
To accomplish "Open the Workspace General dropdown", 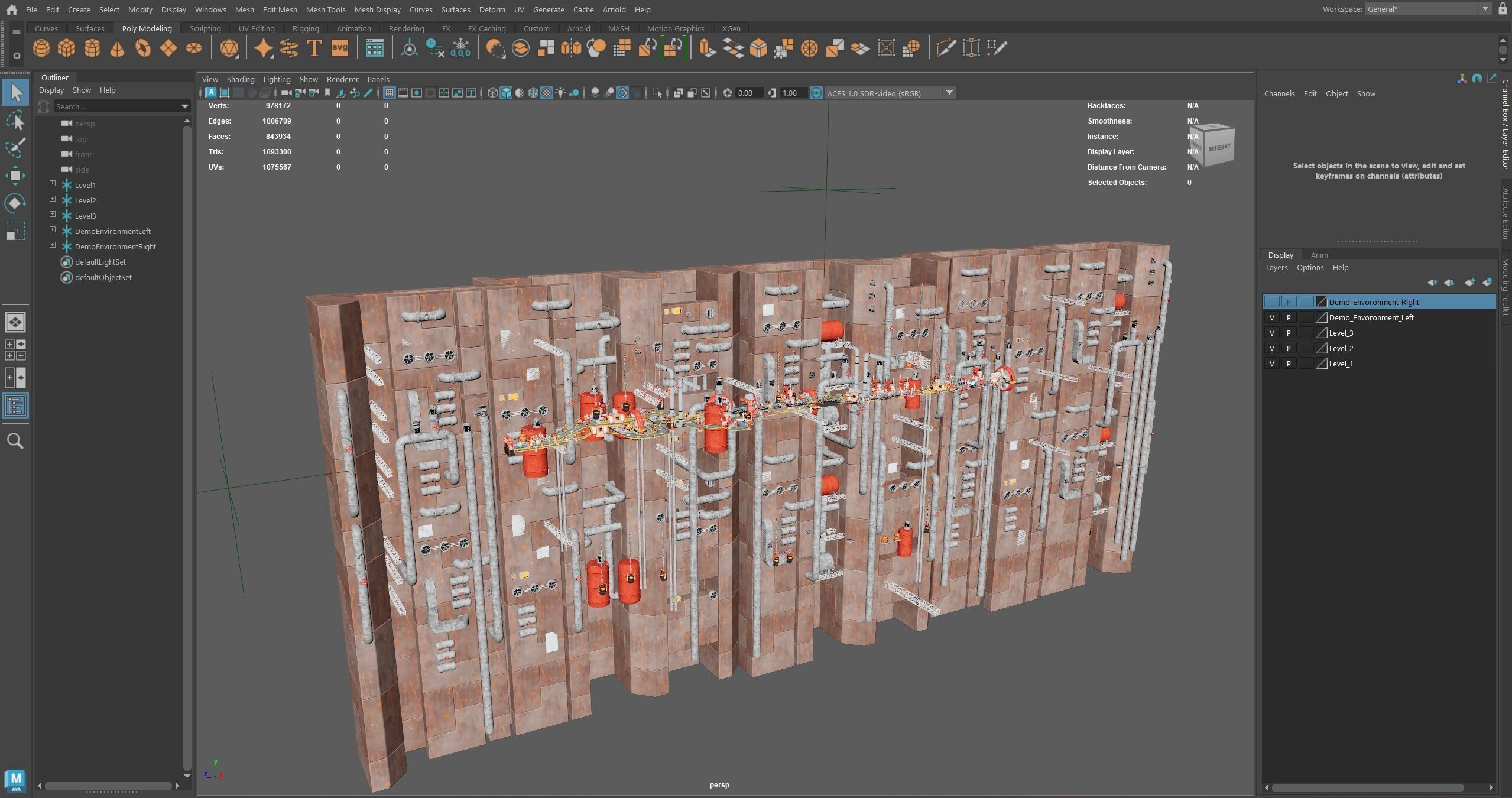I will [1428, 9].
